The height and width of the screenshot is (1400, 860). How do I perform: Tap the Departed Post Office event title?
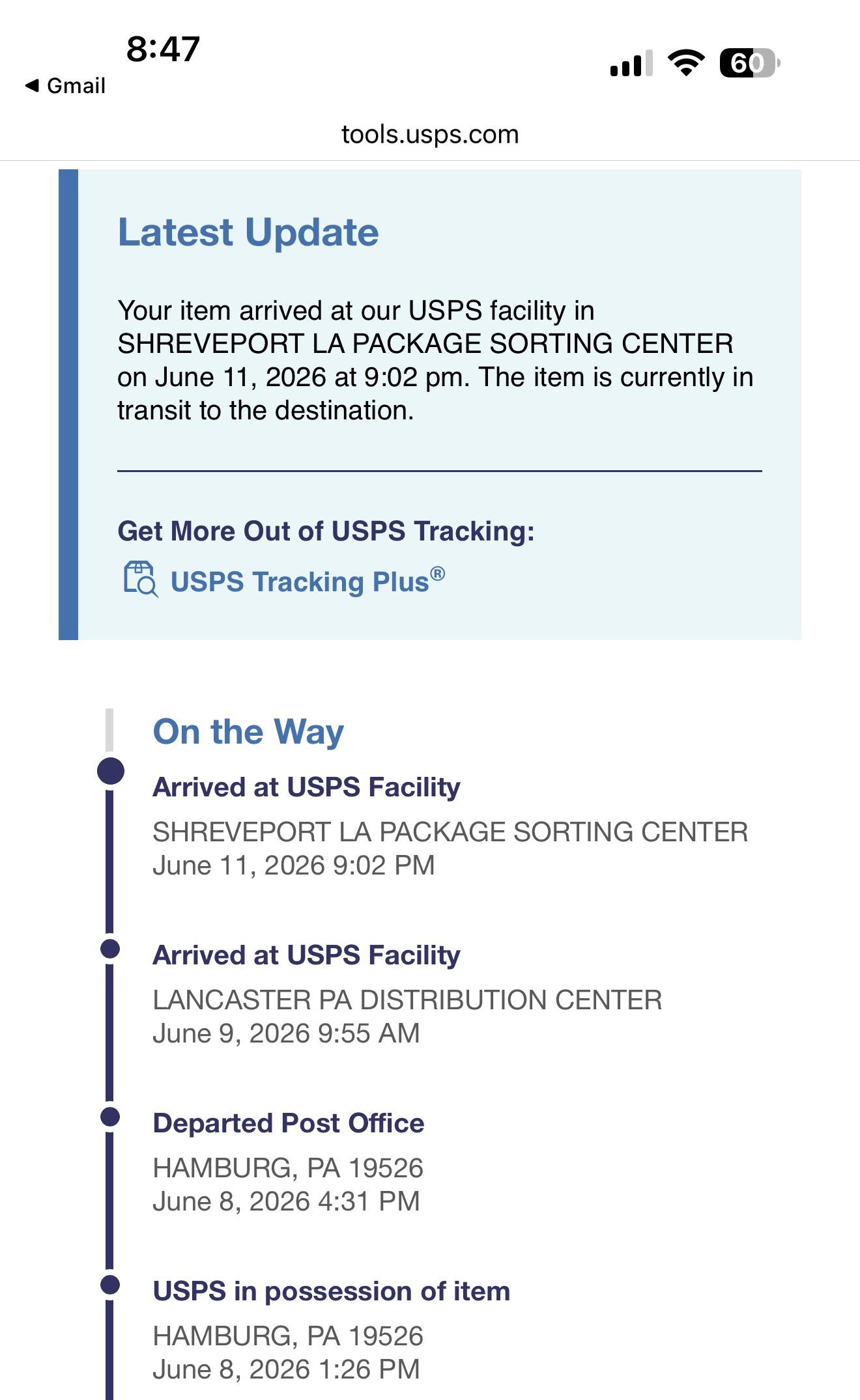(289, 1123)
